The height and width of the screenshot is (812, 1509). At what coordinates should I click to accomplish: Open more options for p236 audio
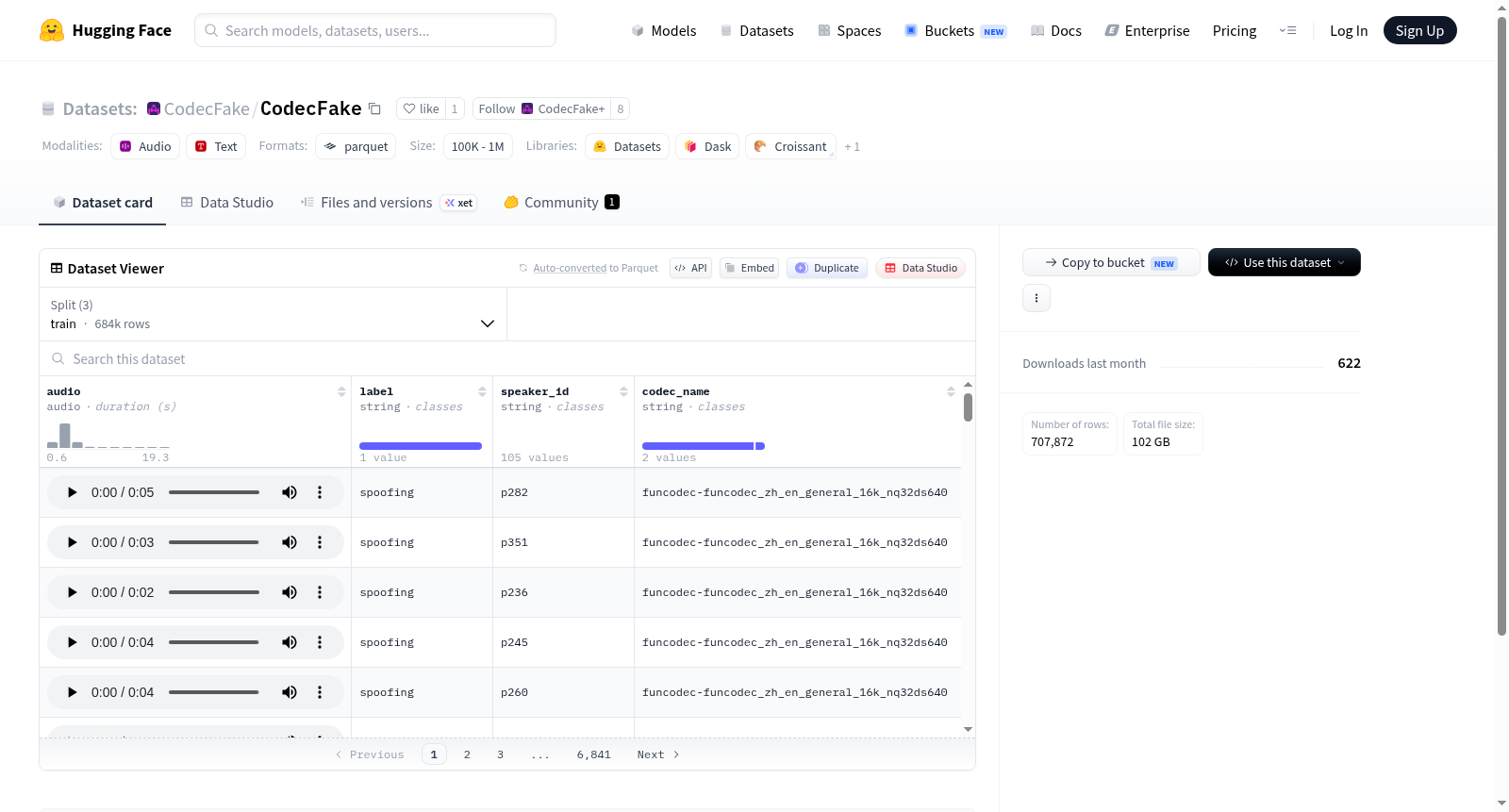[320, 592]
